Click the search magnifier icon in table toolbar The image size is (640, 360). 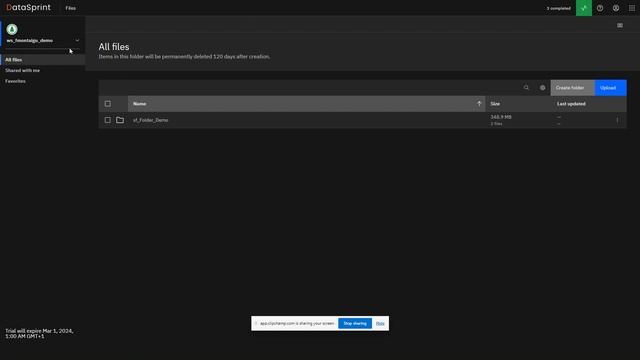tap(526, 88)
